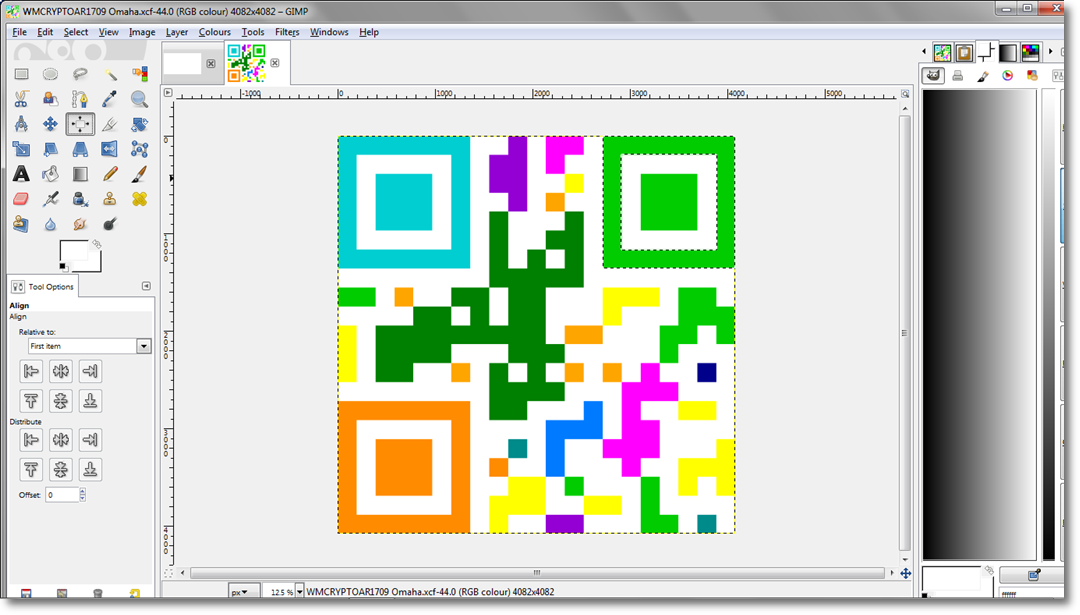Screen dimensions: 1080x615
Task: Activate the Foreground Select tool
Action: 50,99
